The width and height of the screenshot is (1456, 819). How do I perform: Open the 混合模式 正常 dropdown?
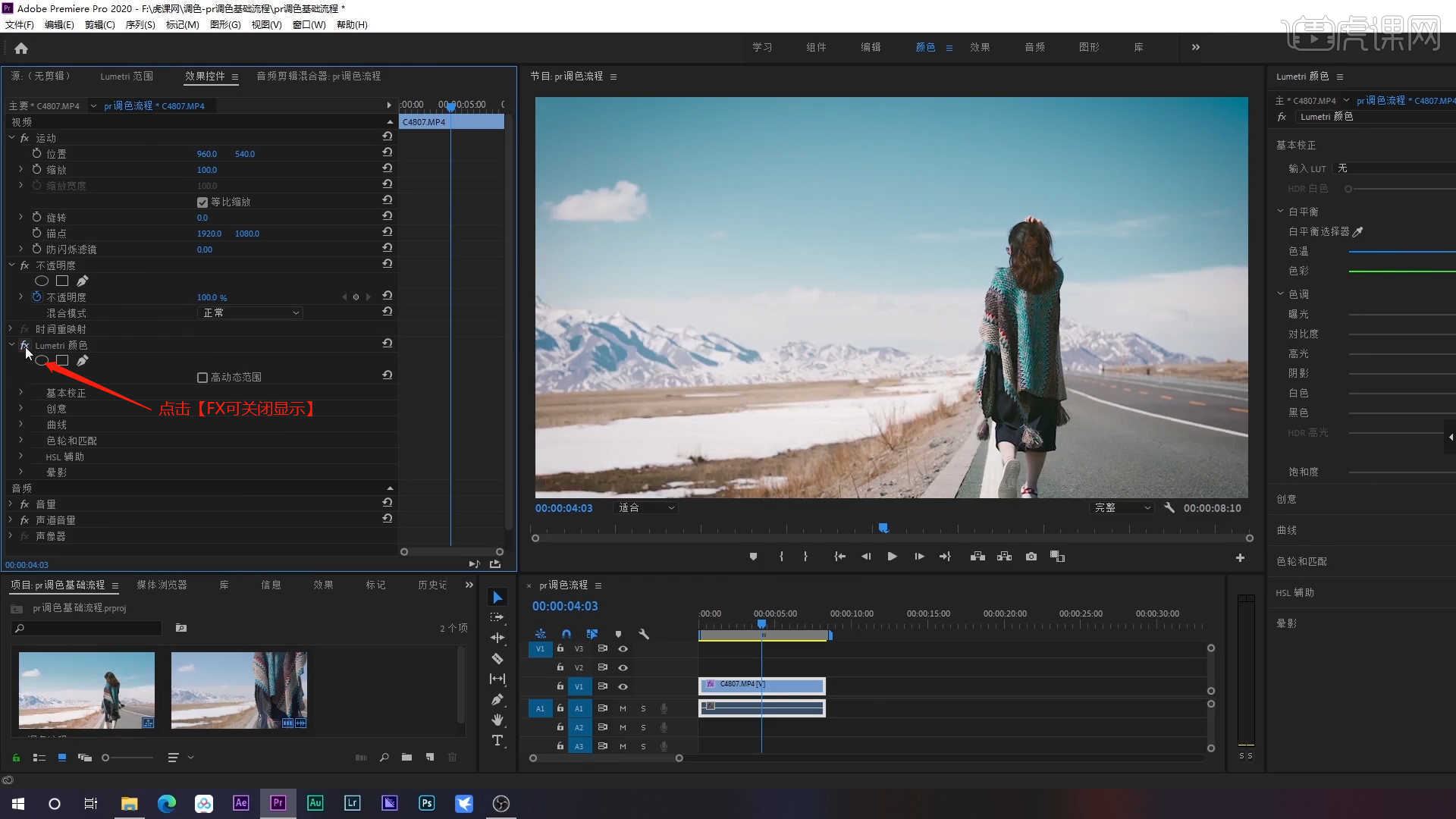[x=249, y=313]
